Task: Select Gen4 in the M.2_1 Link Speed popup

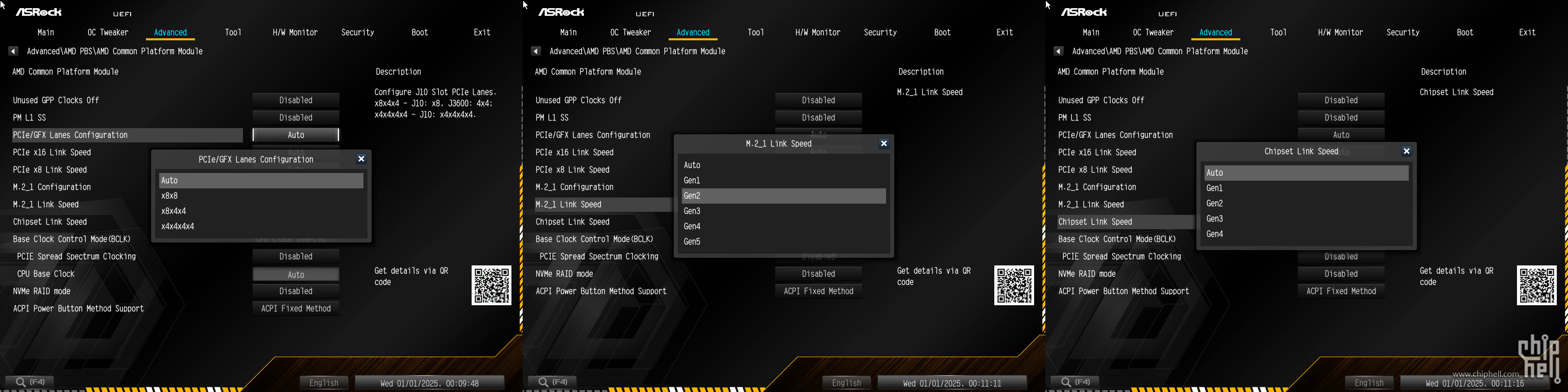Action: pyautogui.click(x=784, y=227)
